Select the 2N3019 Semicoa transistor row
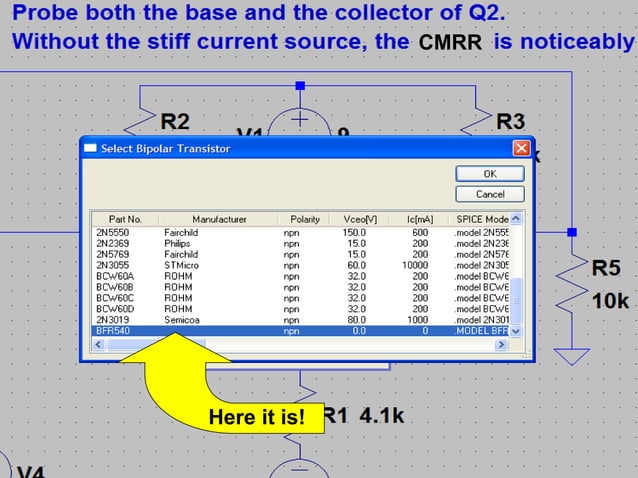The width and height of the screenshot is (638, 478). [301, 320]
